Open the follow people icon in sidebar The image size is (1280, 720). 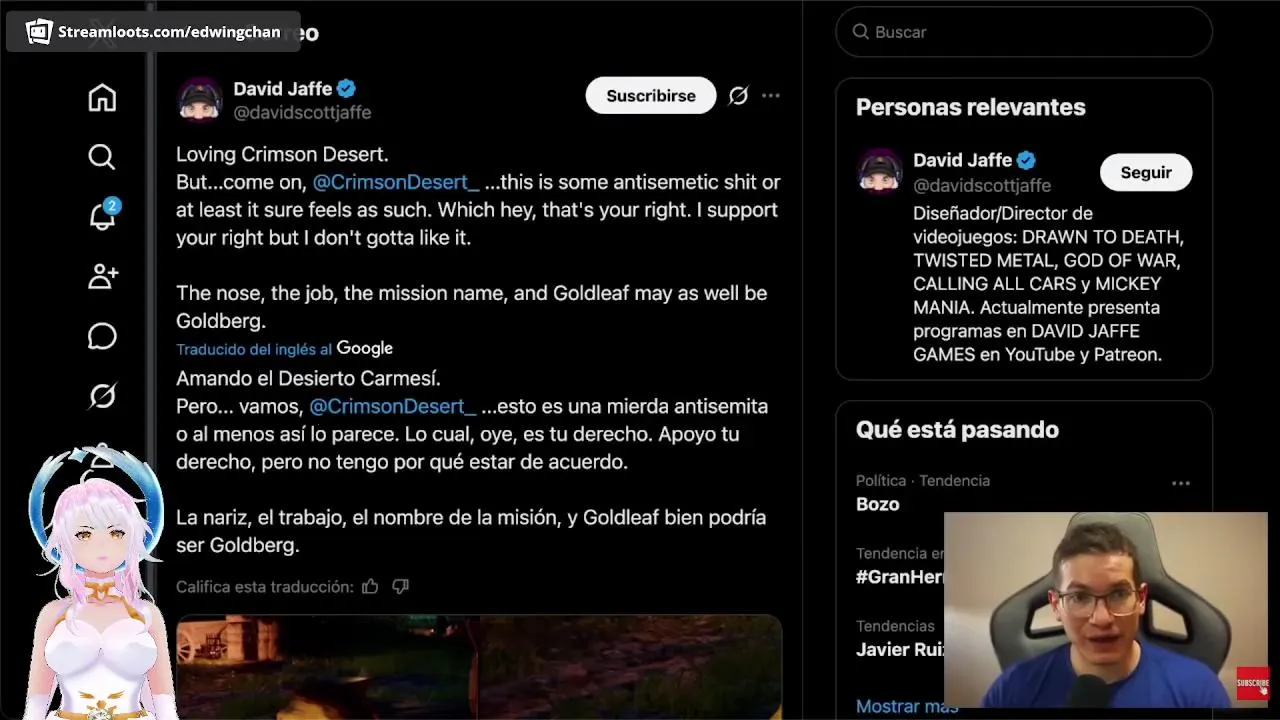(102, 277)
